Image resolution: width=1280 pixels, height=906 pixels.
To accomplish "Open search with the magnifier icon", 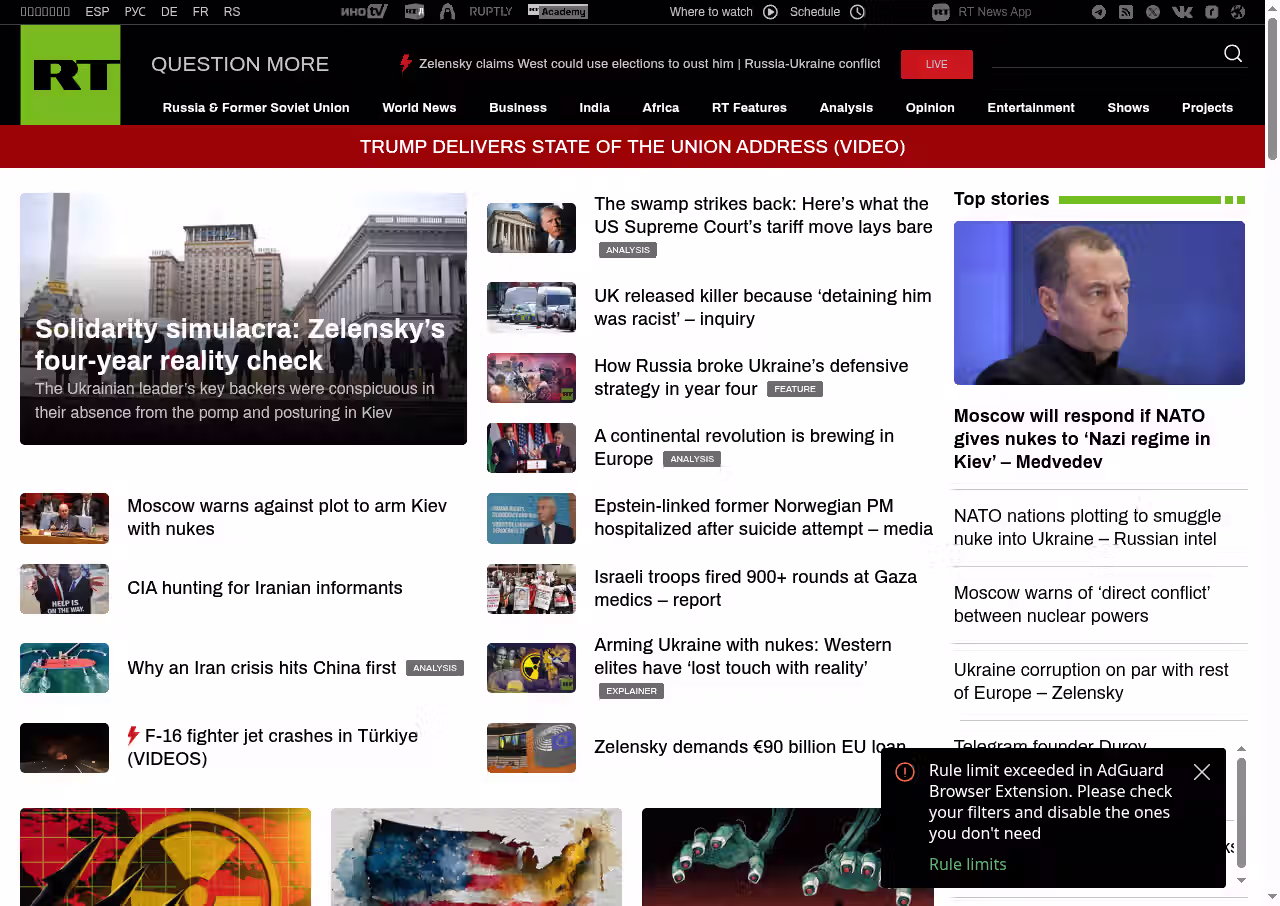I will [x=1233, y=54].
